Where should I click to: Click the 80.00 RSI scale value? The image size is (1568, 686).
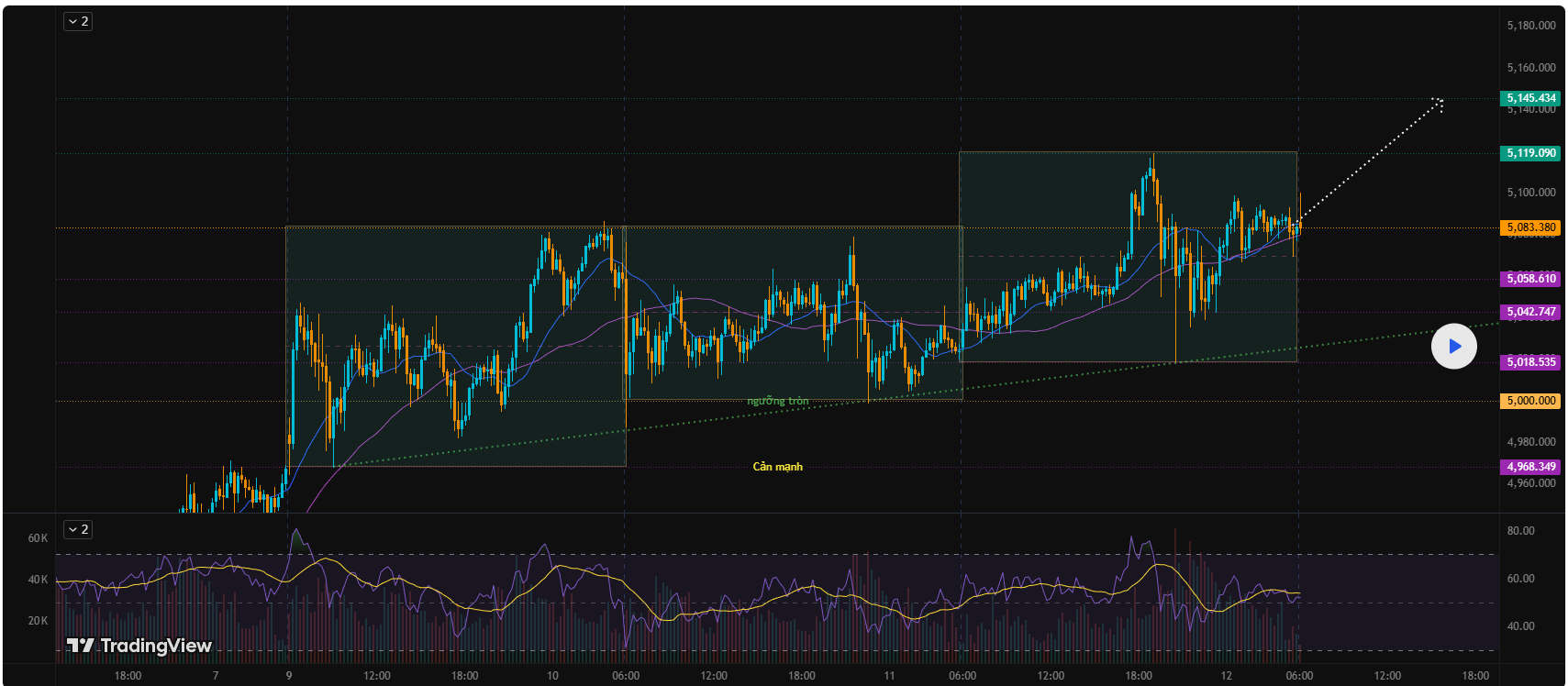(1520, 531)
